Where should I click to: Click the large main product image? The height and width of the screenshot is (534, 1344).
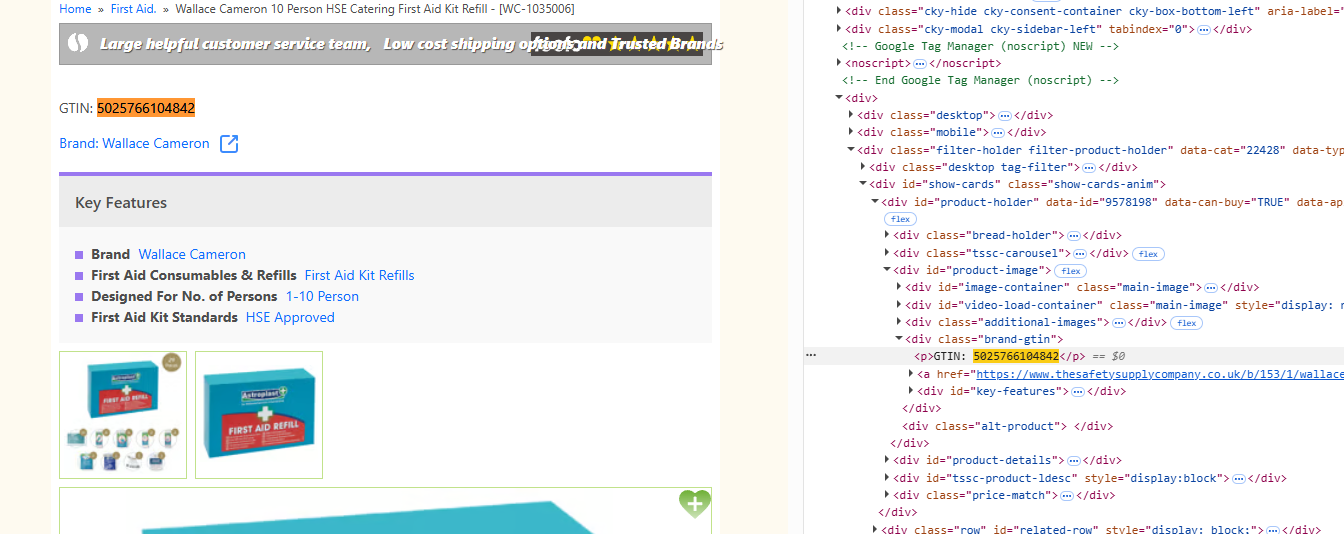coord(385,511)
